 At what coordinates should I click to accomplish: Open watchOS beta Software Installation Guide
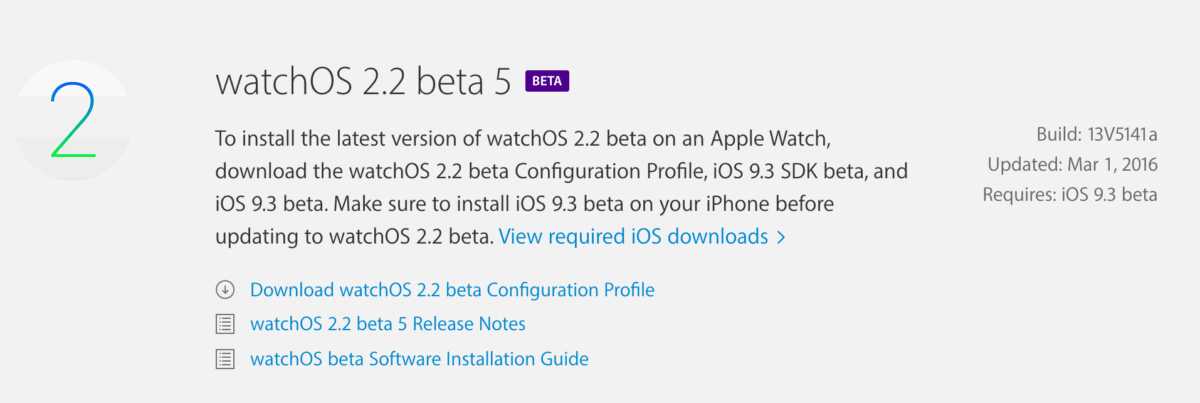coord(419,358)
